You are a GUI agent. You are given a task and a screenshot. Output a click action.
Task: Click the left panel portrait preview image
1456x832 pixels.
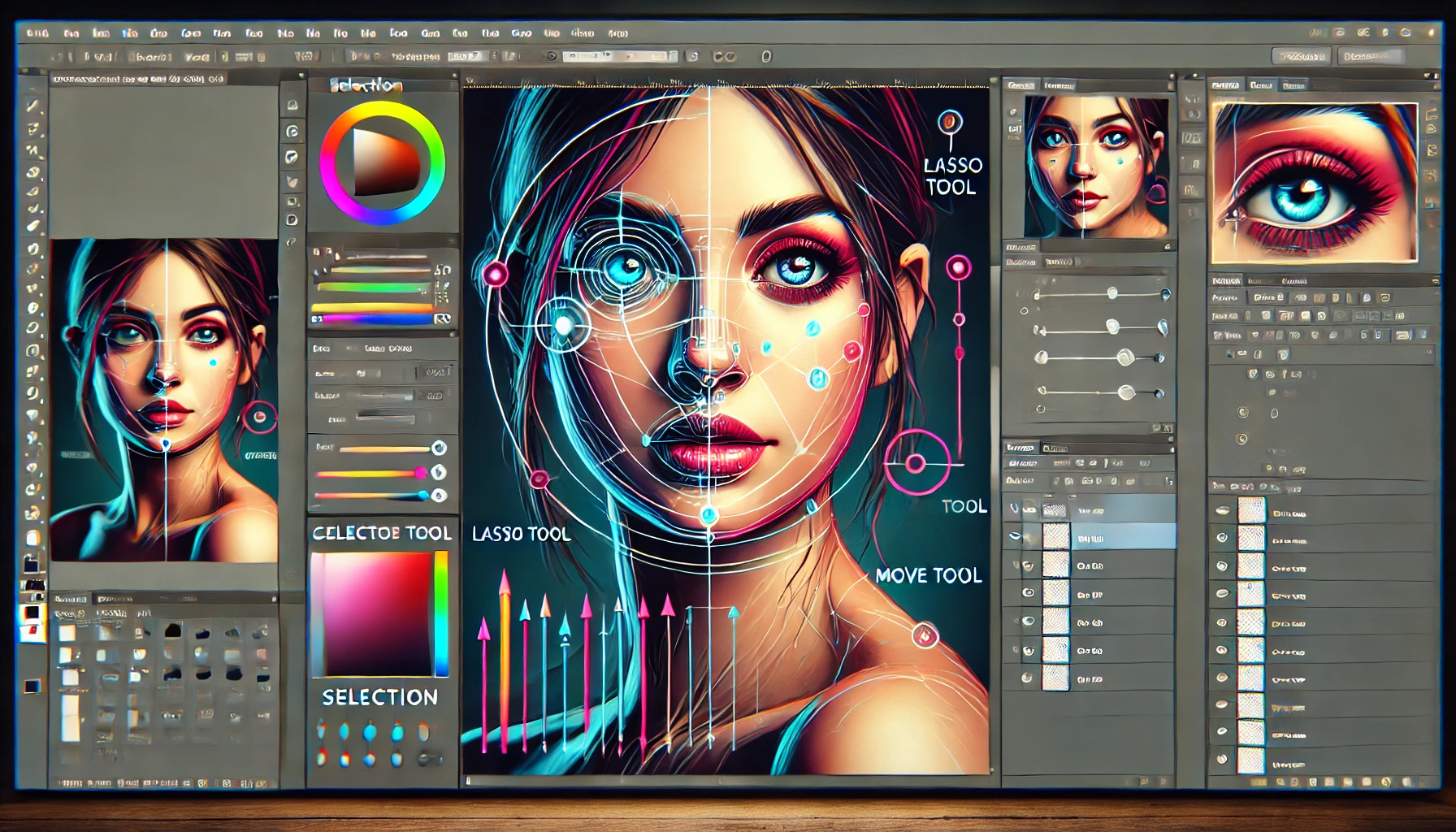[x=164, y=400]
